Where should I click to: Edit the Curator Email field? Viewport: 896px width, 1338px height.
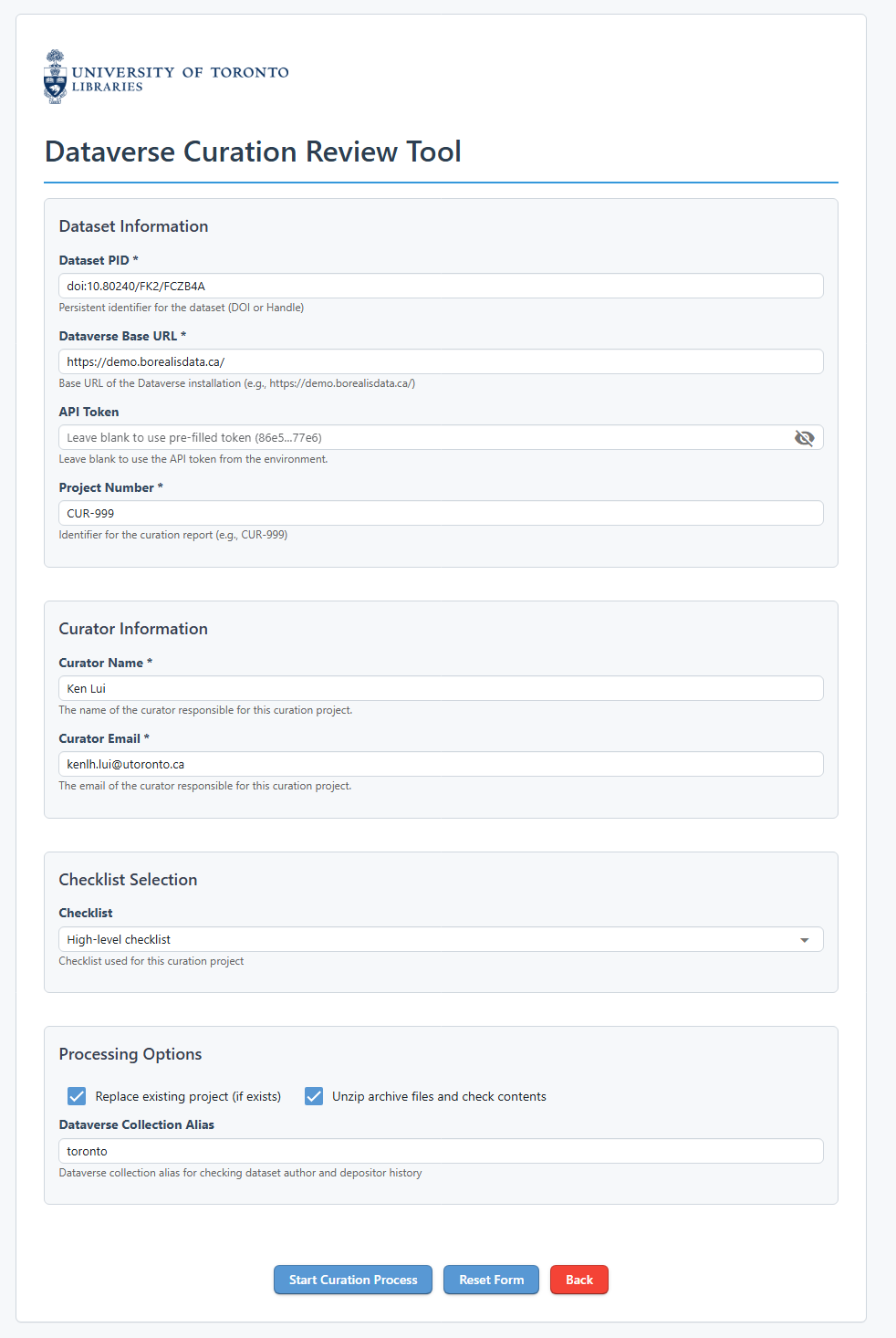[441, 764]
